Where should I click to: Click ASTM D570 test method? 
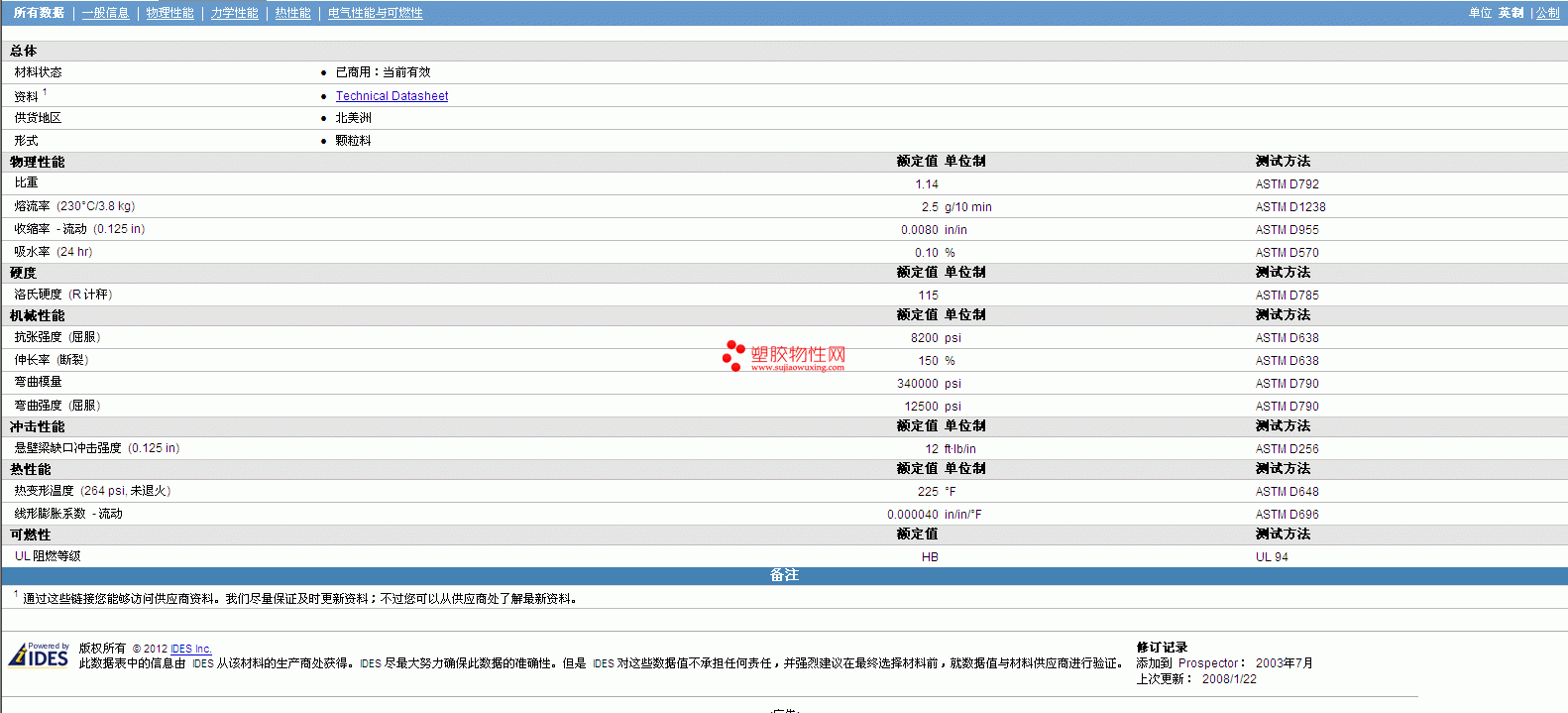click(x=1287, y=253)
